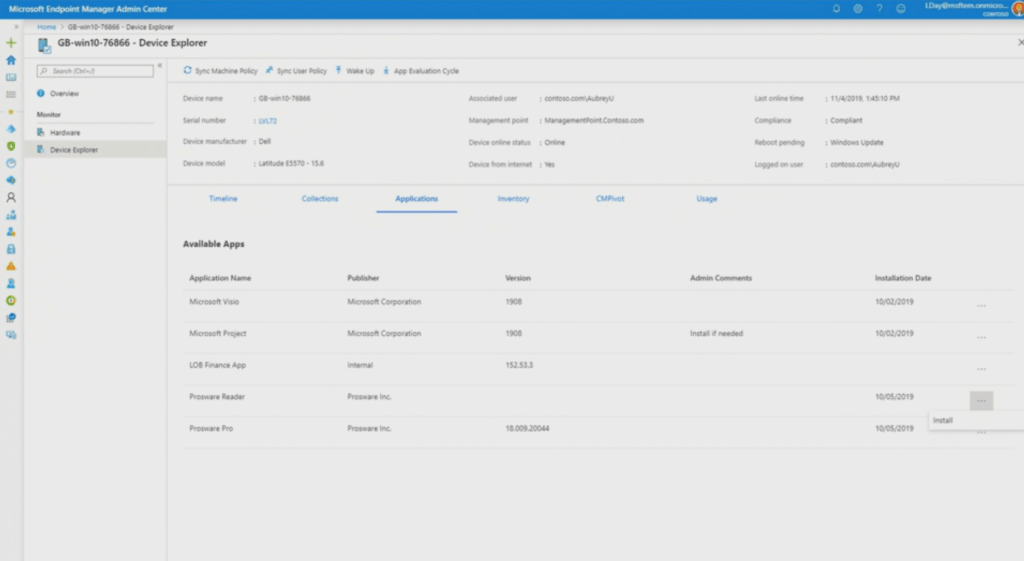Open the person outline Users icon in sidebar
Screen dimensions: 1024x561
[x=11, y=197]
